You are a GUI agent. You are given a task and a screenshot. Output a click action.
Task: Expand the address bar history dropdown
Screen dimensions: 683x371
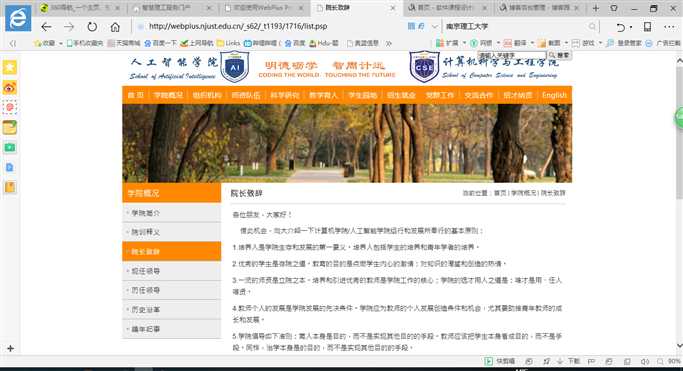434,27
